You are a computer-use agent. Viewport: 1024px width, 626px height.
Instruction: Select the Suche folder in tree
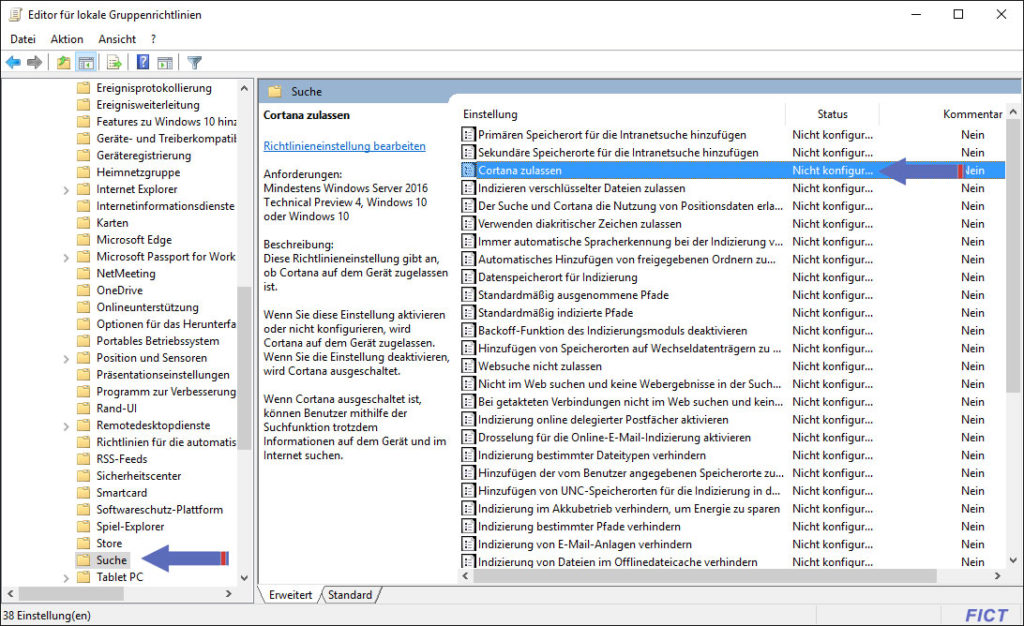(x=112, y=560)
